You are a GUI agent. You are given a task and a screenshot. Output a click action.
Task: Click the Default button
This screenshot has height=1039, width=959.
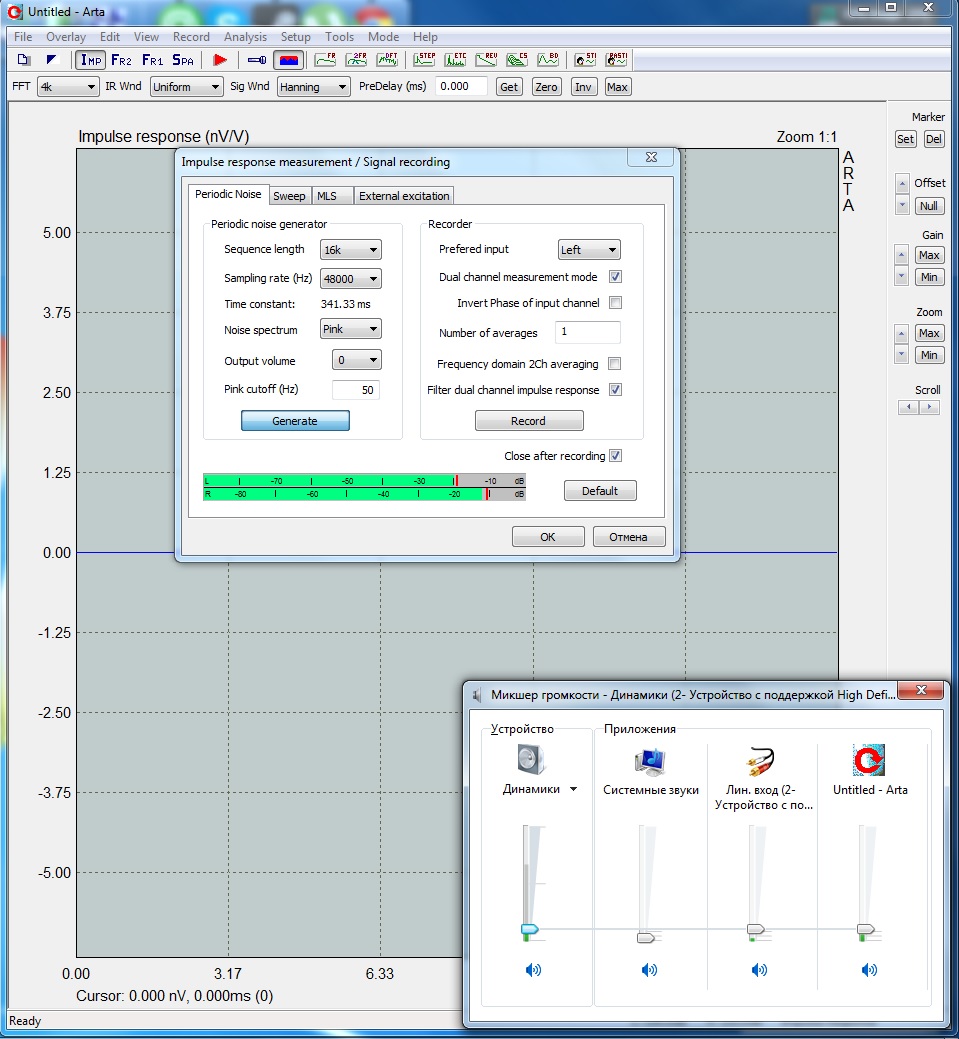(600, 491)
